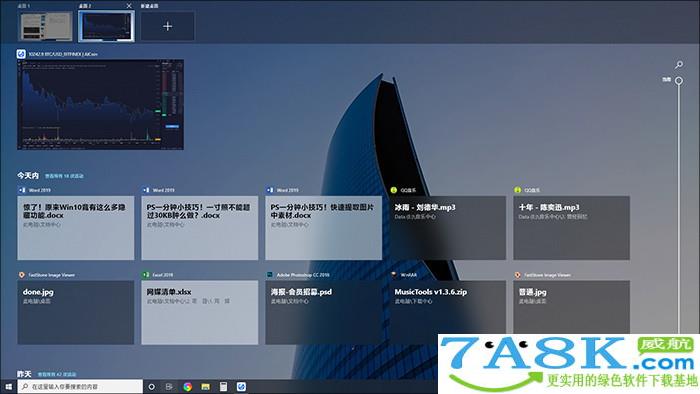Image resolution: width=700 pixels, height=394 pixels.
Task: Open the AICoin BTC/USD chart window preview
Action: (100, 105)
